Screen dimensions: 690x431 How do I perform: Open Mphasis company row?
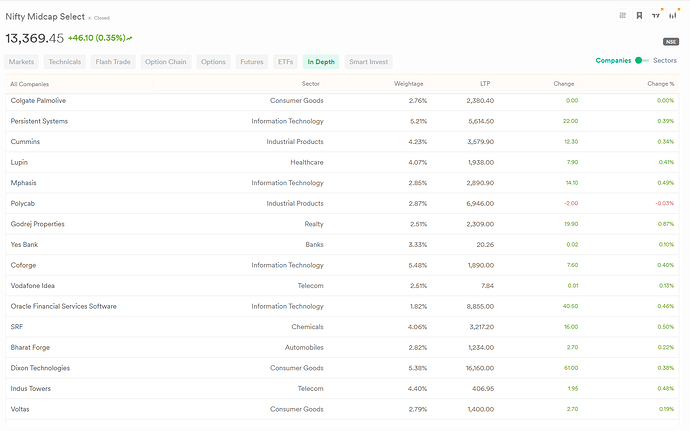coord(342,183)
